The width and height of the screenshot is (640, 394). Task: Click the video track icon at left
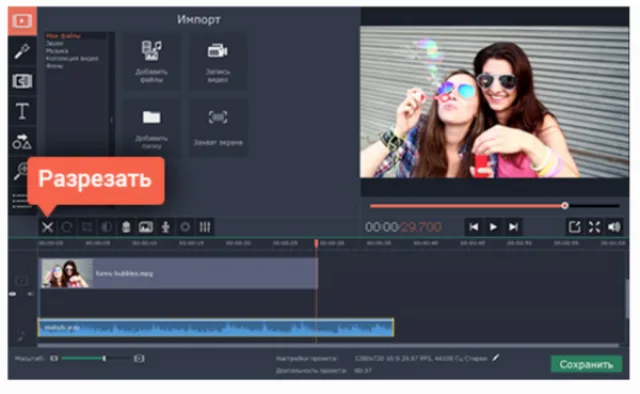pyautogui.click(x=21, y=281)
